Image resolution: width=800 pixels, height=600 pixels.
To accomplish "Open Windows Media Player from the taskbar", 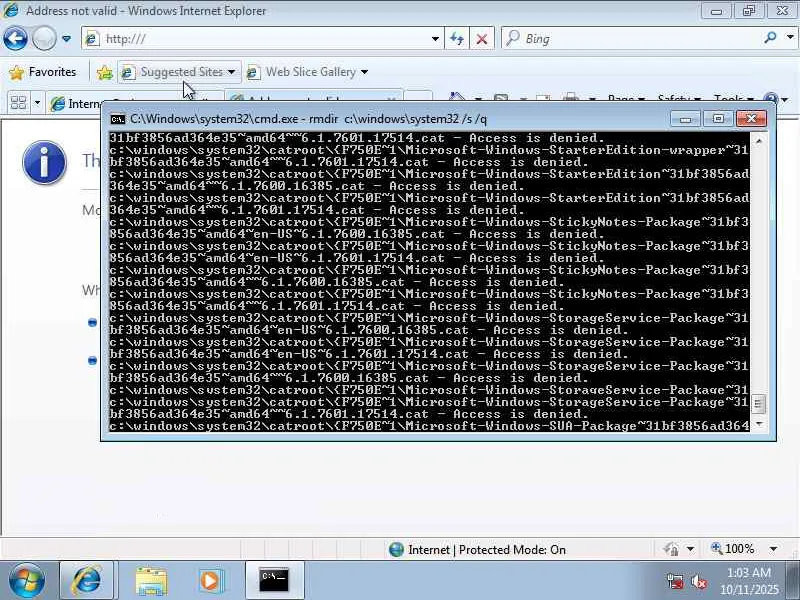I will tap(211, 581).
